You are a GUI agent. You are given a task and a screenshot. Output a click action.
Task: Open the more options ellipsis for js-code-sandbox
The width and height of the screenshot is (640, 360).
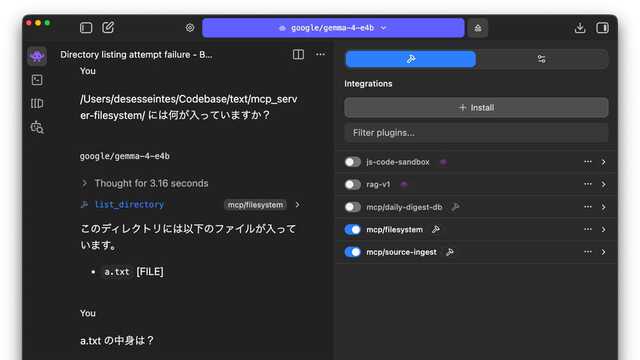588,162
